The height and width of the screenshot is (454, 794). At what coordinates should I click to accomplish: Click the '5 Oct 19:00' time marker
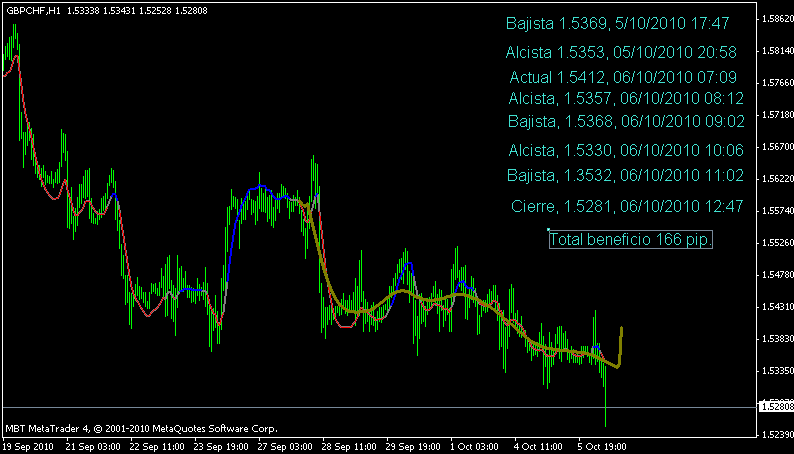(600, 446)
